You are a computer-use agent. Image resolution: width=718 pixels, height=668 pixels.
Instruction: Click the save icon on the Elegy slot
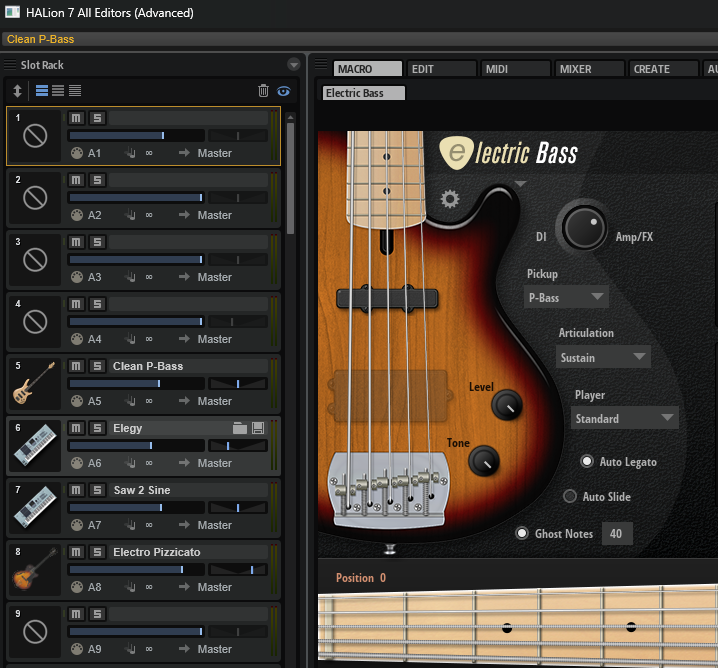(x=258, y=428)
